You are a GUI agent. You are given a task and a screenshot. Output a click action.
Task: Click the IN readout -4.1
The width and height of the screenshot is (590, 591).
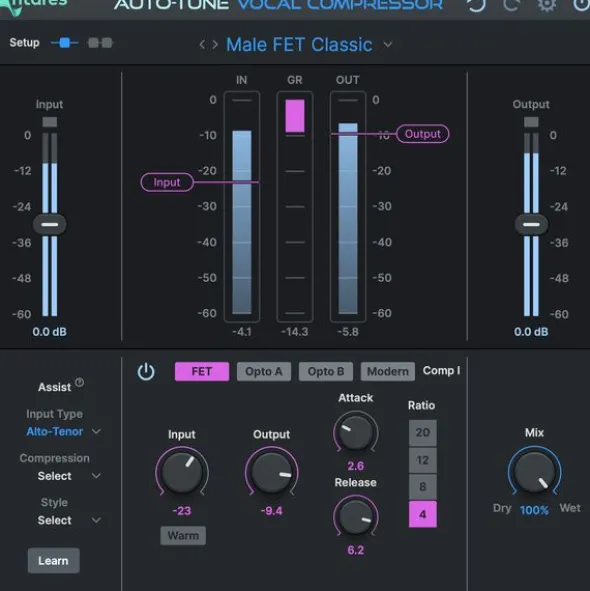242,332
